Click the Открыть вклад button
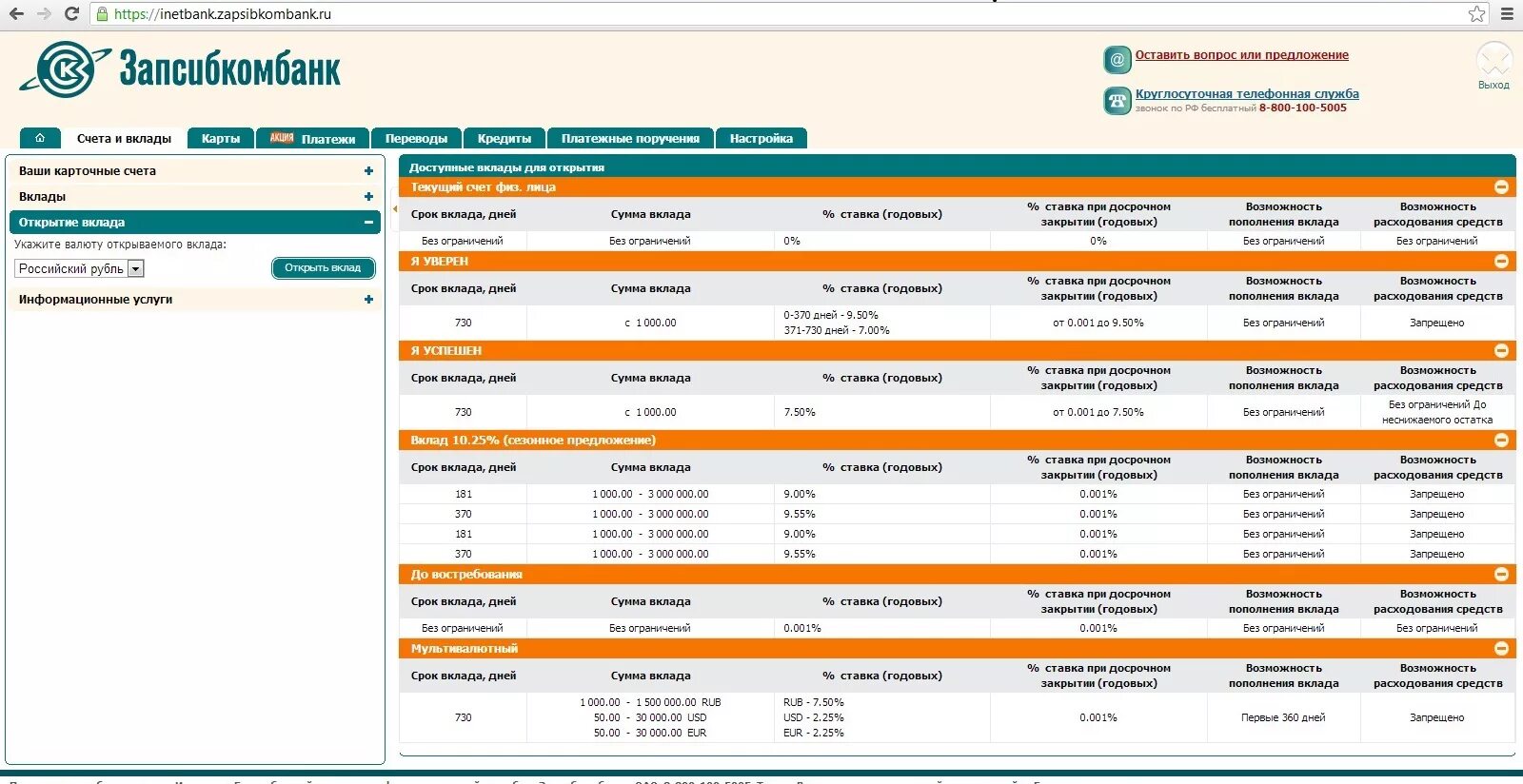The width and height of the screenshot is (1523, 784). coord(323,268)
